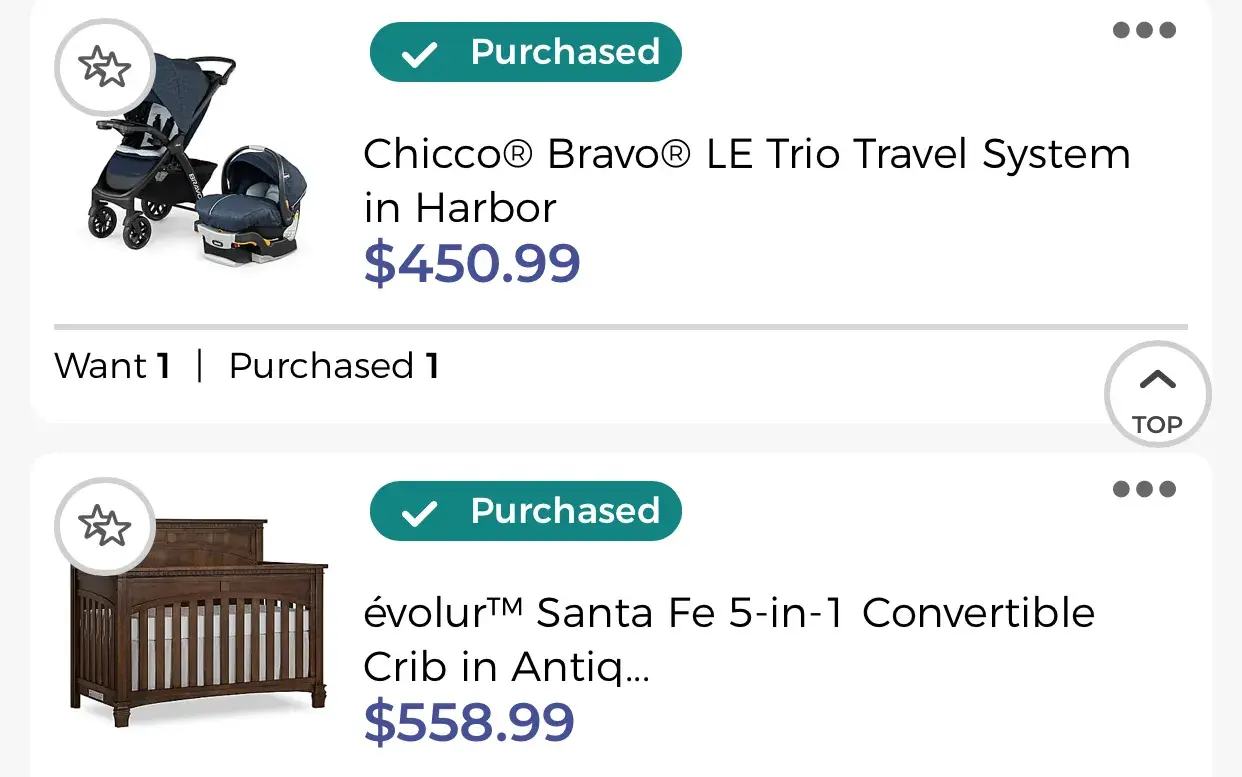Image resolution: width=1242 pixels, height=777 pixels.
Task: Open more options for évolur Santa Fe crib
Action: click(1144, 489)
